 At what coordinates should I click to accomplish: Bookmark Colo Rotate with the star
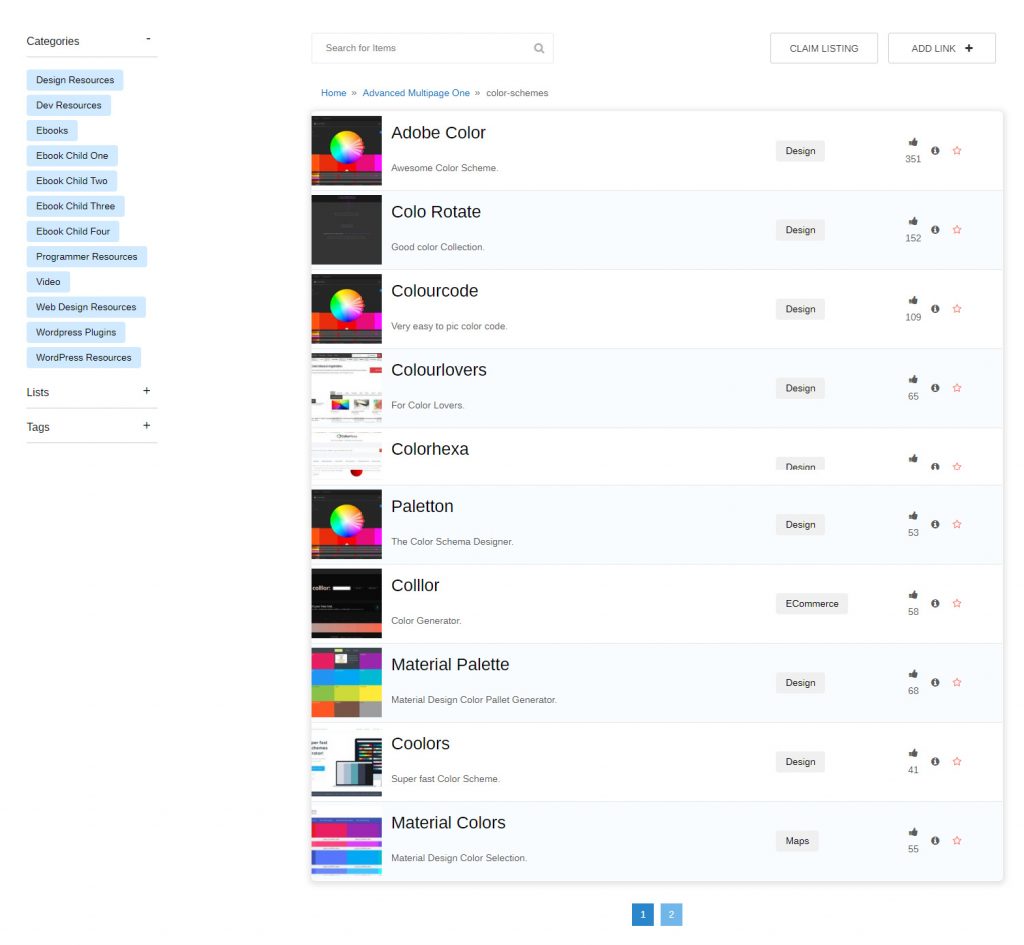957,230
